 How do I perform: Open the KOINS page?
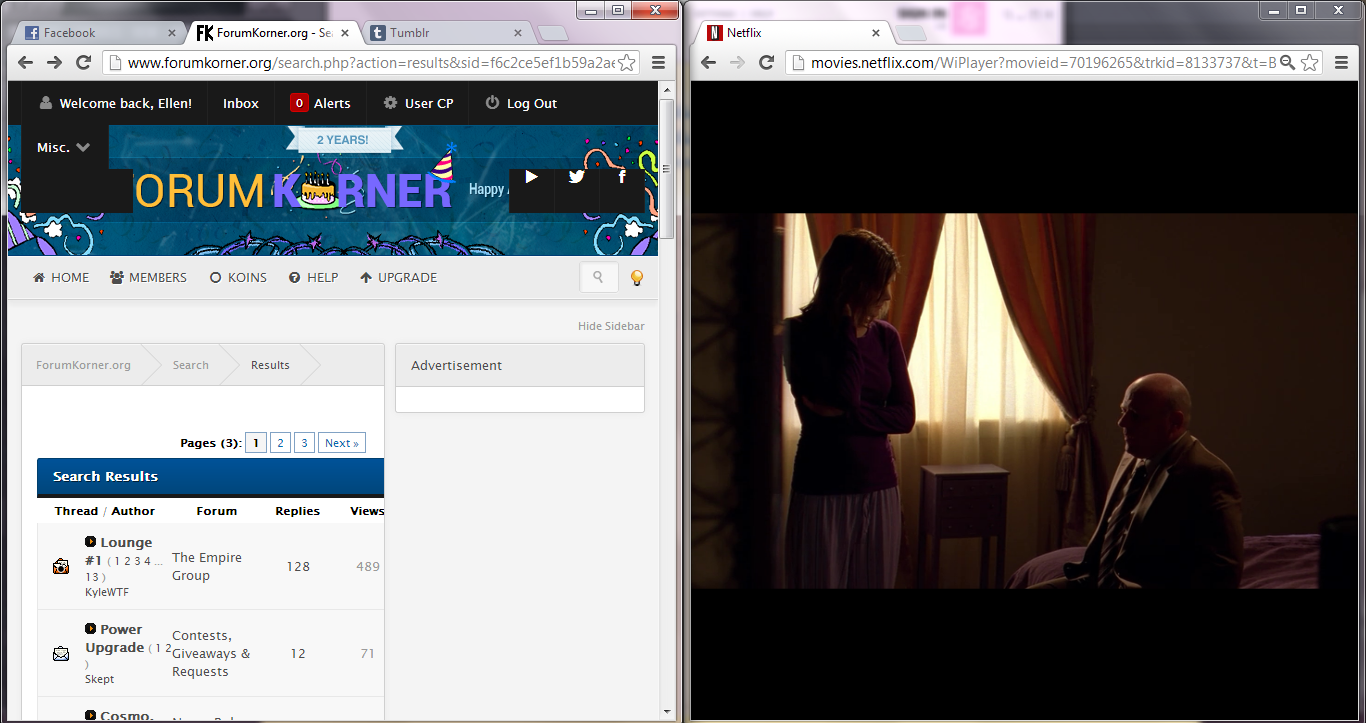click(238, 277)
